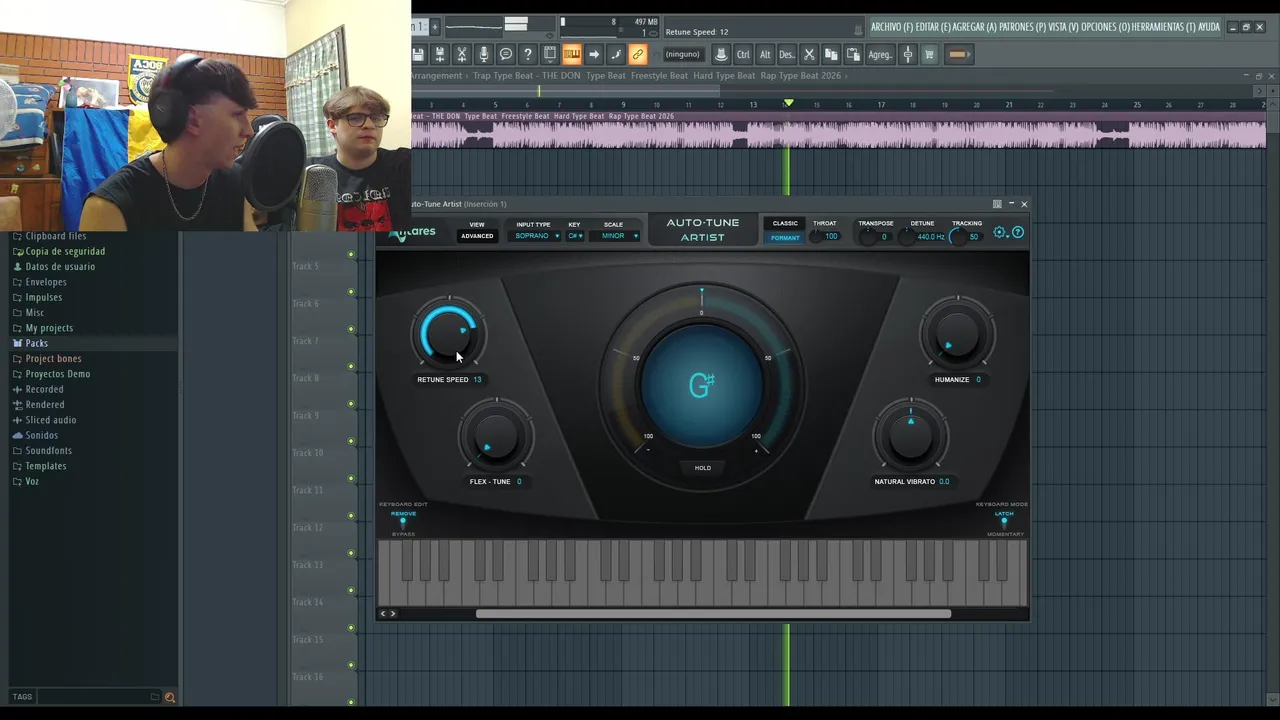
Task: Click the scissors cut icon beside Des.
Action: [810, 54]
